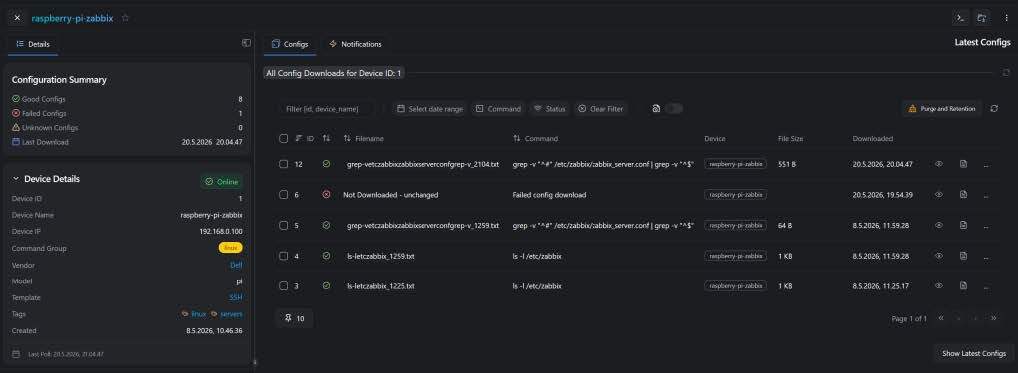Image resolution: width=1018 pixels, height=373 pixels.
Task: Select the checkbox for config ID 12
Action: click(283, 164)
